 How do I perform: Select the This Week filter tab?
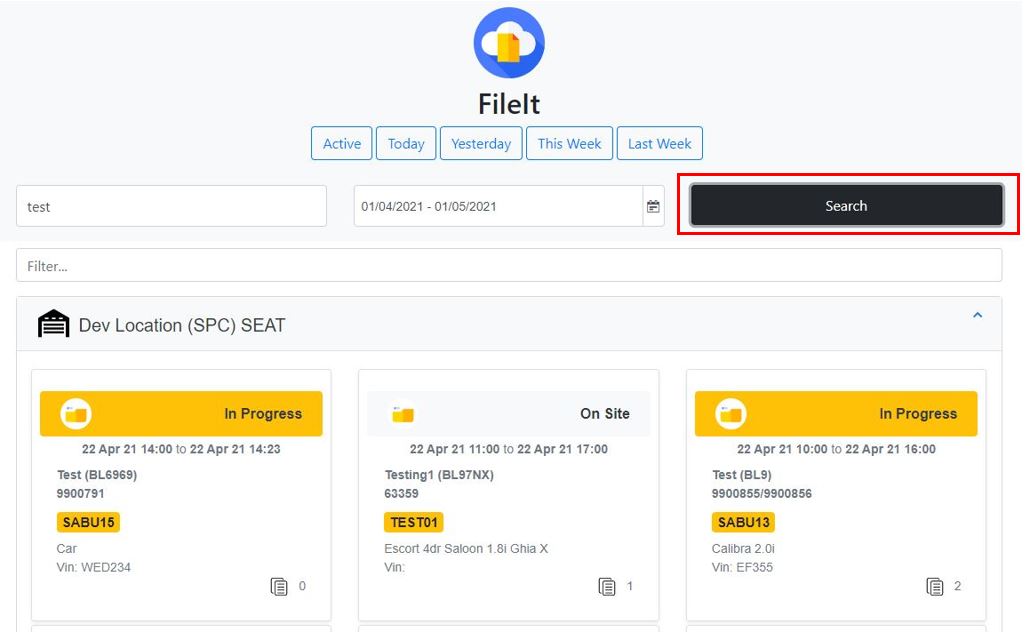coord(569,143)
